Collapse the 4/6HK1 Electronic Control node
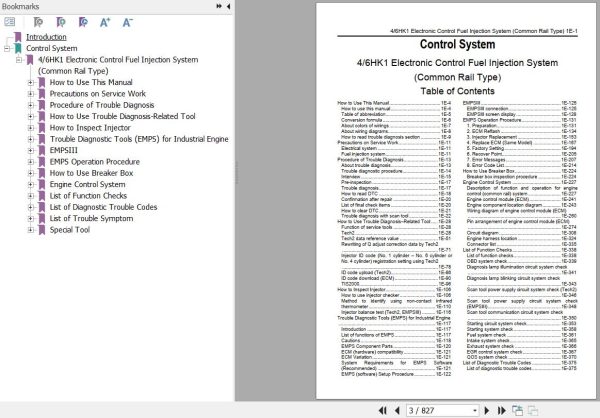 coord(19,60)
